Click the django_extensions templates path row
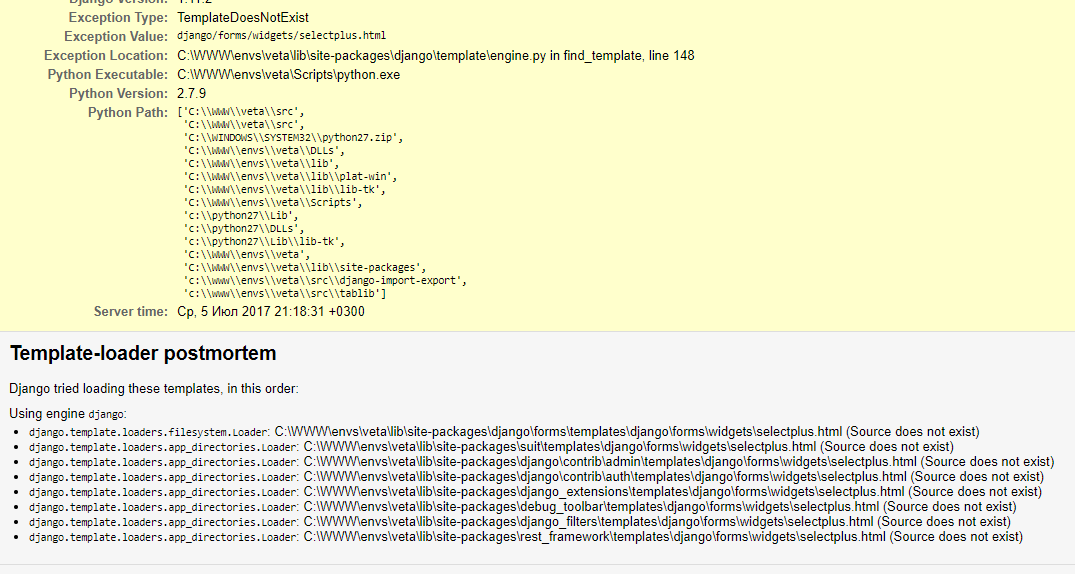The image size is (1075, 574). [535, 492]
